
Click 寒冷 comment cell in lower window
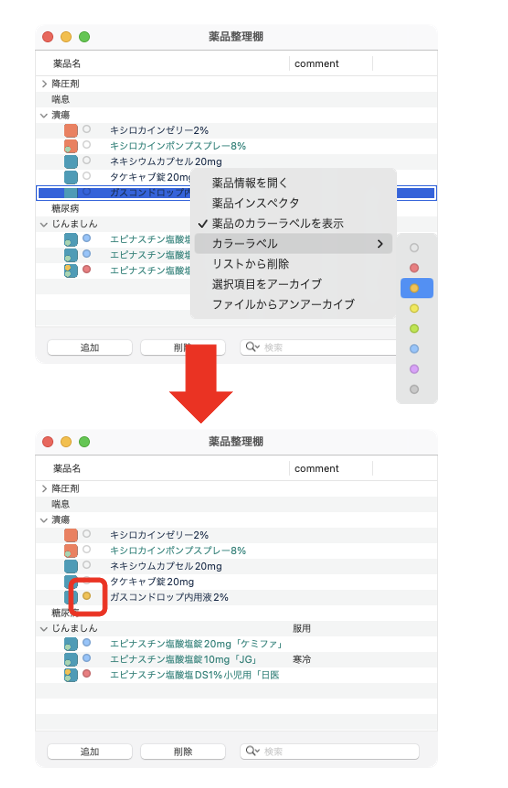click(302, 659)
